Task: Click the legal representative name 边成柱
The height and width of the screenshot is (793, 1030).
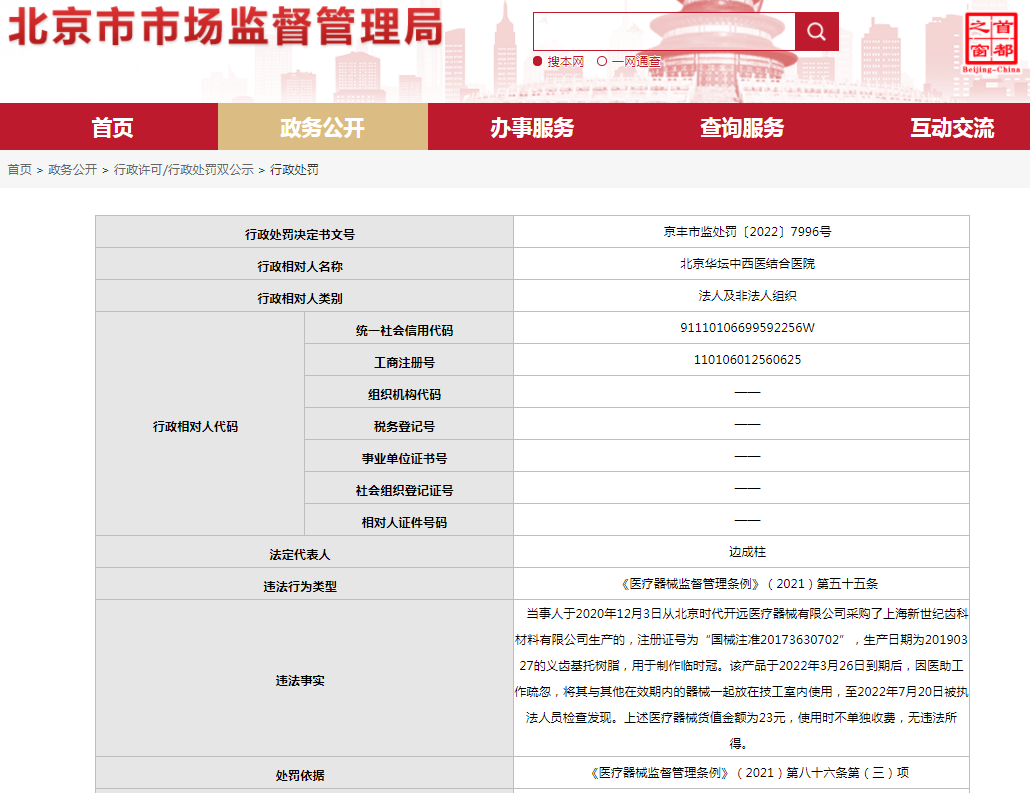Action: tap(747, 552)
